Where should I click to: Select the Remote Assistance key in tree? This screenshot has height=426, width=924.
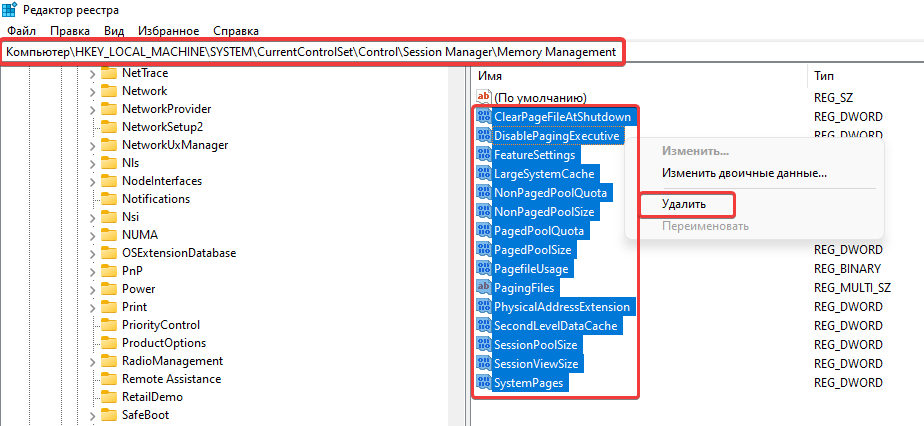point(169,379)
